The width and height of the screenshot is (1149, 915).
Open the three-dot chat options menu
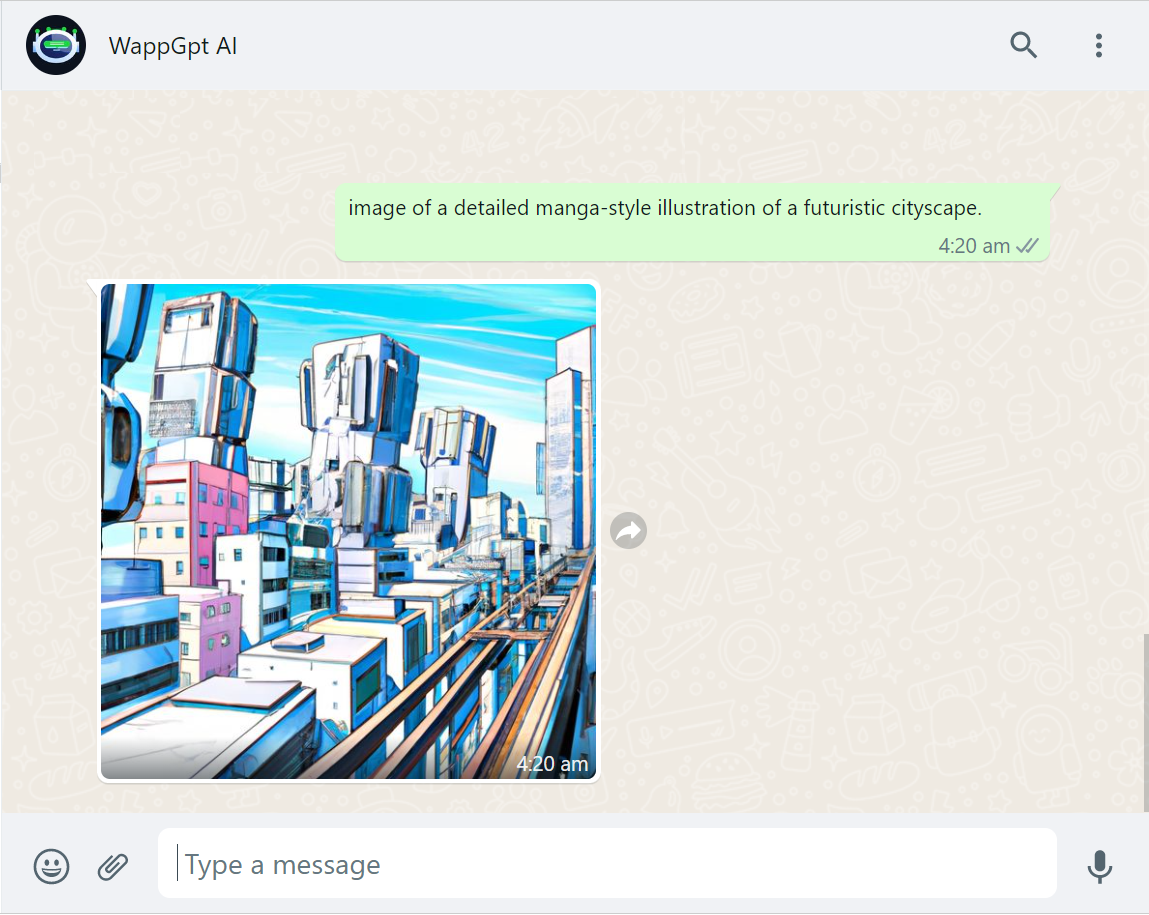[x=1098, y=46]
